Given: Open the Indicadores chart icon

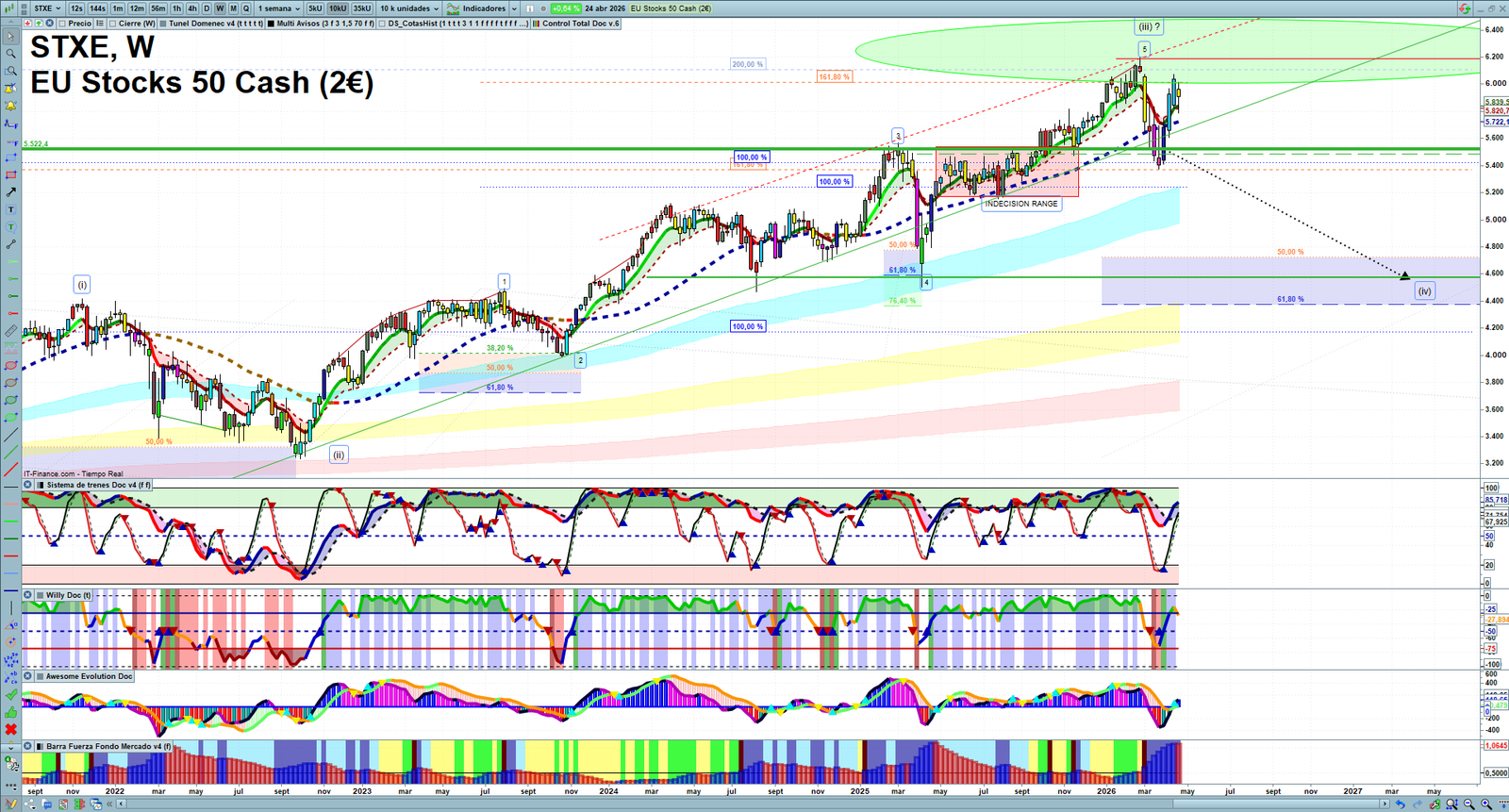Looking at the screenshot, I should (453, 8).
